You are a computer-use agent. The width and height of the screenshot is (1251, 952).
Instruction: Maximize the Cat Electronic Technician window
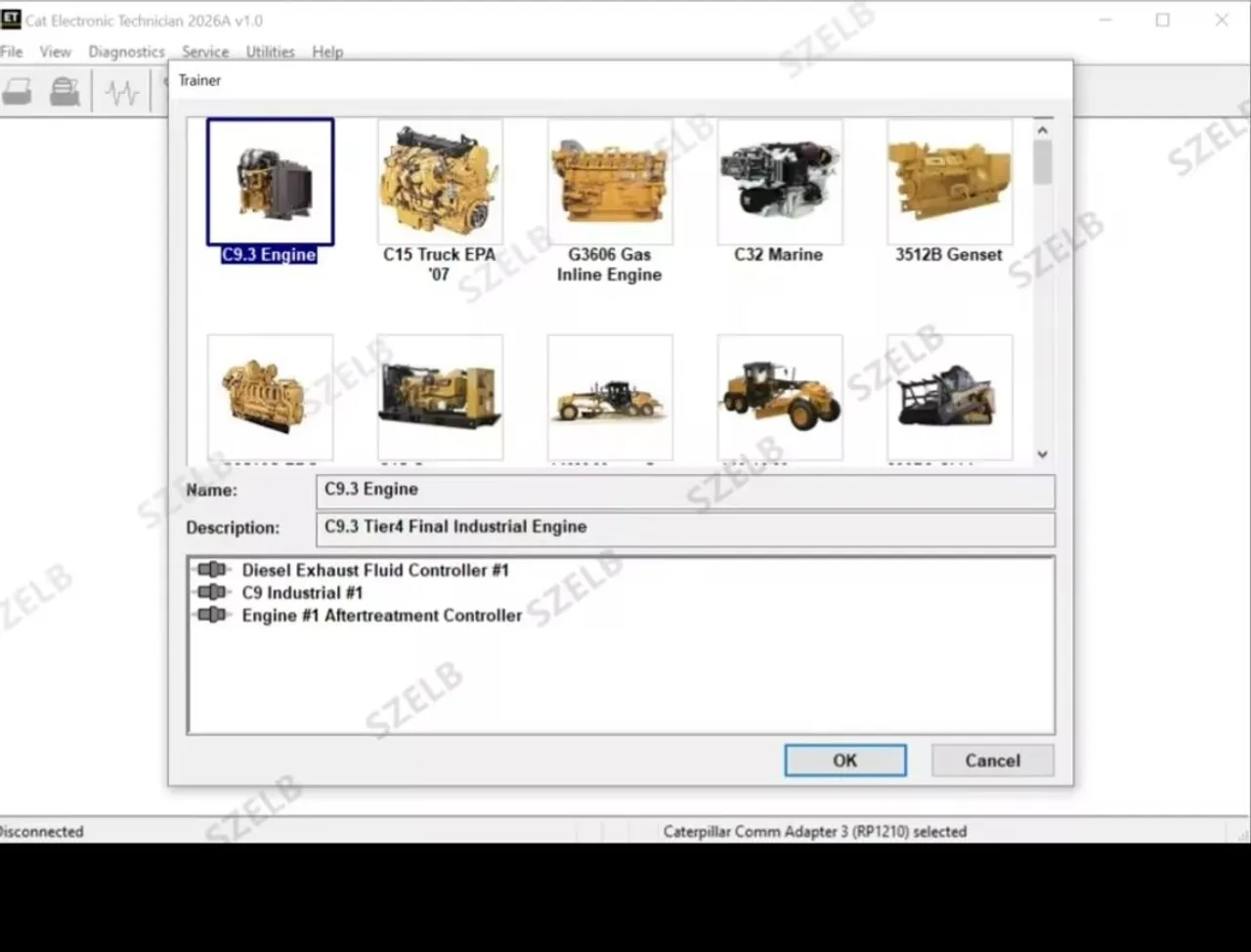1163,20
